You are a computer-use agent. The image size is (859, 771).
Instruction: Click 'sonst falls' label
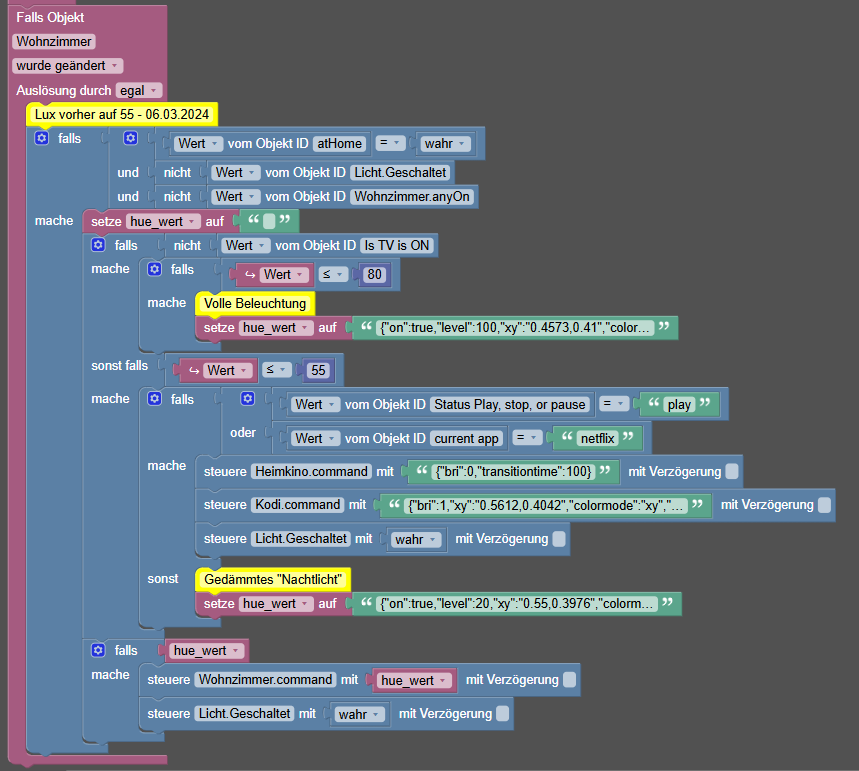pos(119,365)
